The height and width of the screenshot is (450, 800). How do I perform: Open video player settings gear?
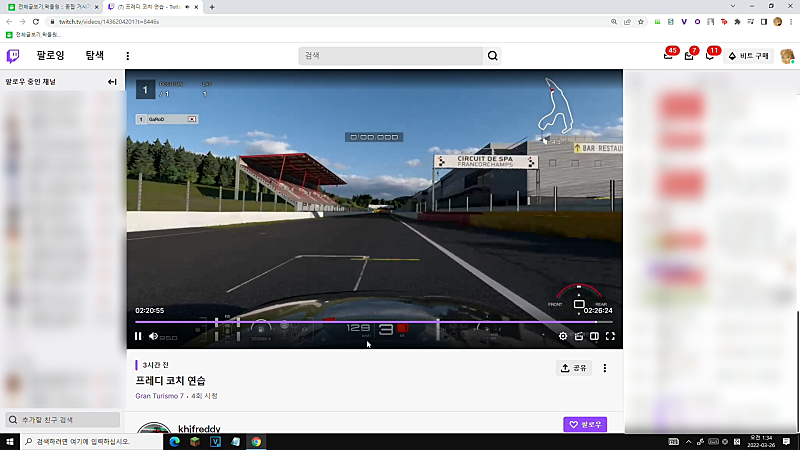pyautogui.click(x=563, y=336)
